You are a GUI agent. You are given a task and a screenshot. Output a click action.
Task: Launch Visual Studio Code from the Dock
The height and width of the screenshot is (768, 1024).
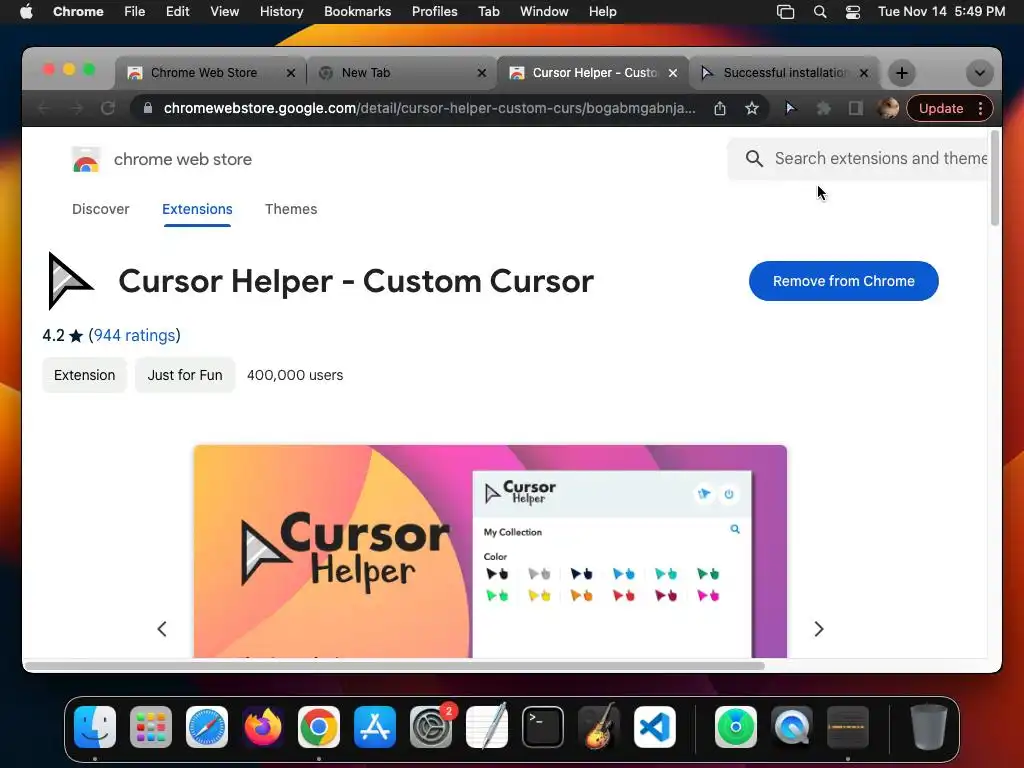pos(655,726)
